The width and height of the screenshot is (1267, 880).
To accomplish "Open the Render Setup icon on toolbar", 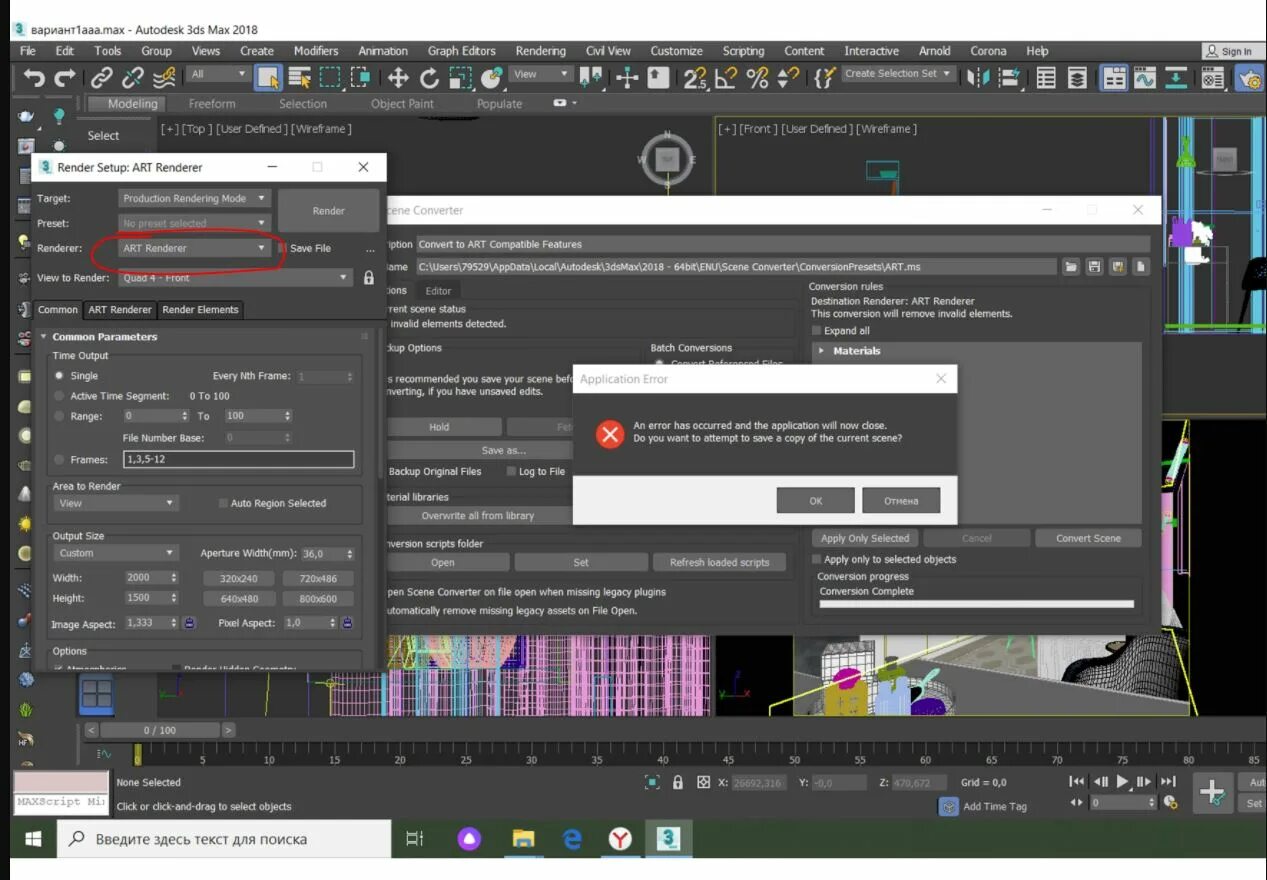I will [x=1249, y=76].
